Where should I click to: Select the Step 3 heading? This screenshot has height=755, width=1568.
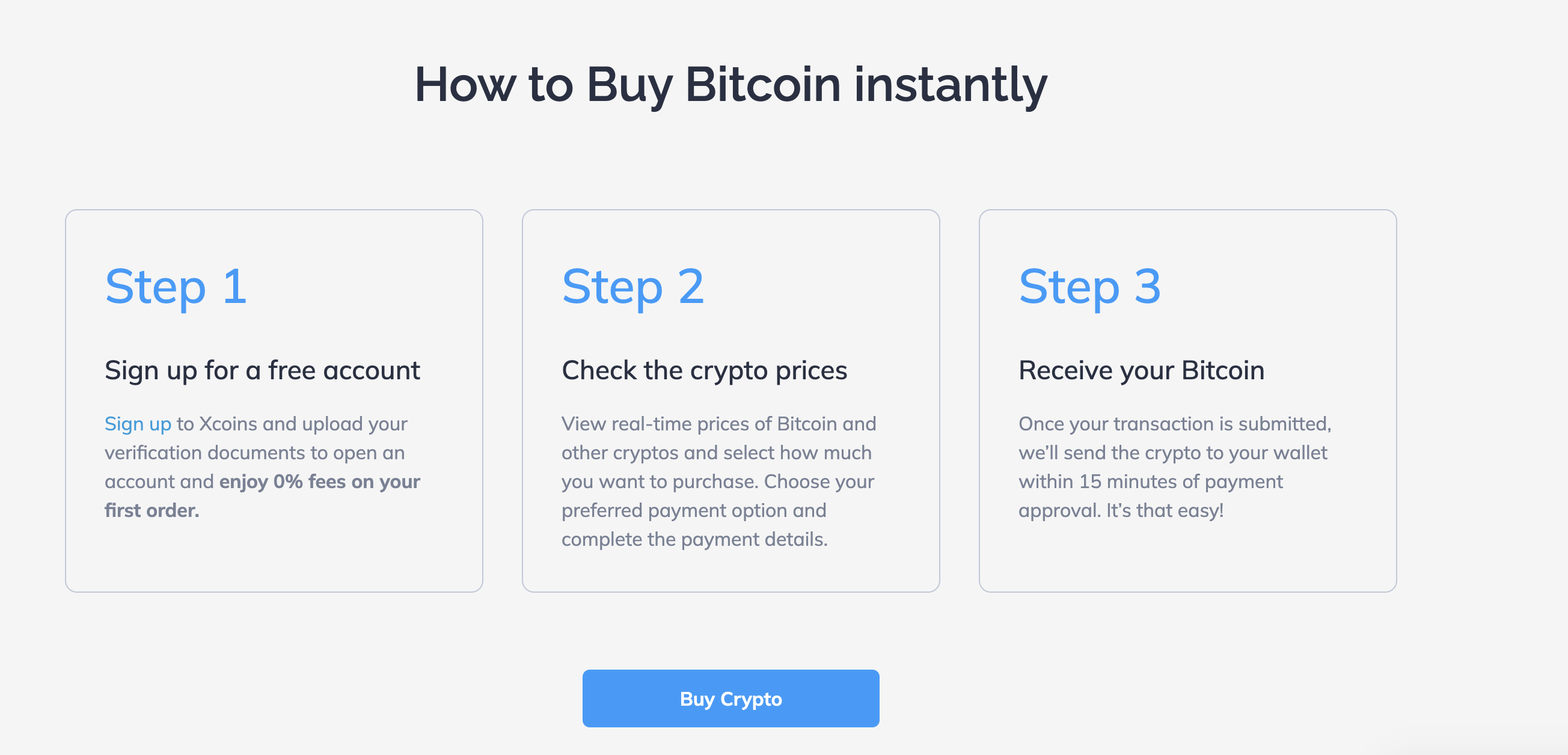tap(1089, 287)
